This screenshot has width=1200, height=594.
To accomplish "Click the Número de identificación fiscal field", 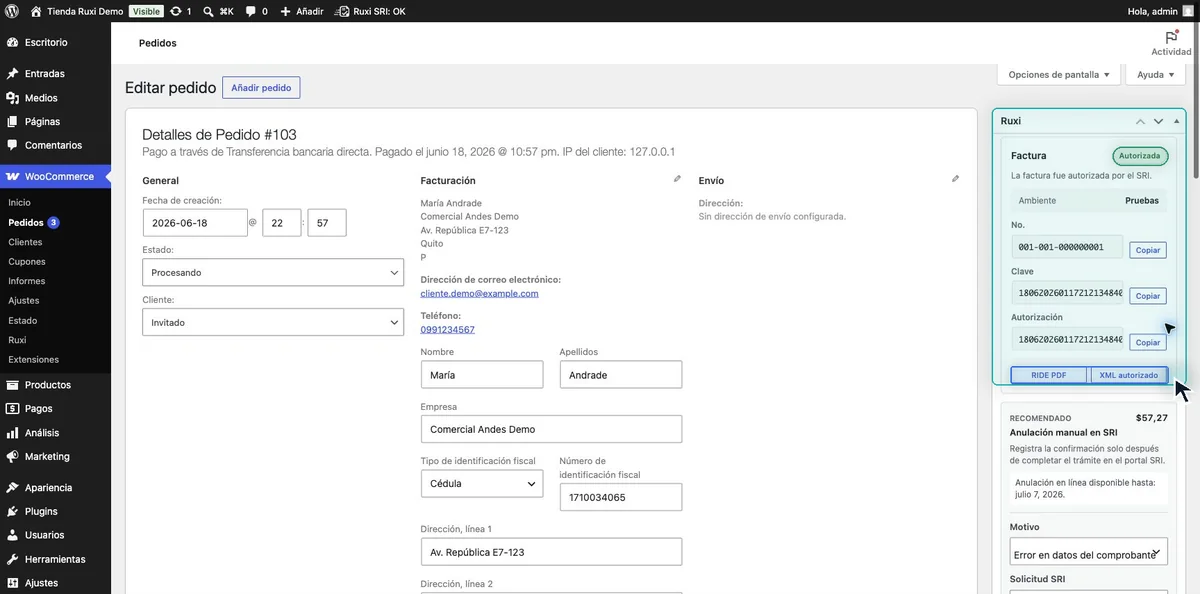I will point(620,497).
